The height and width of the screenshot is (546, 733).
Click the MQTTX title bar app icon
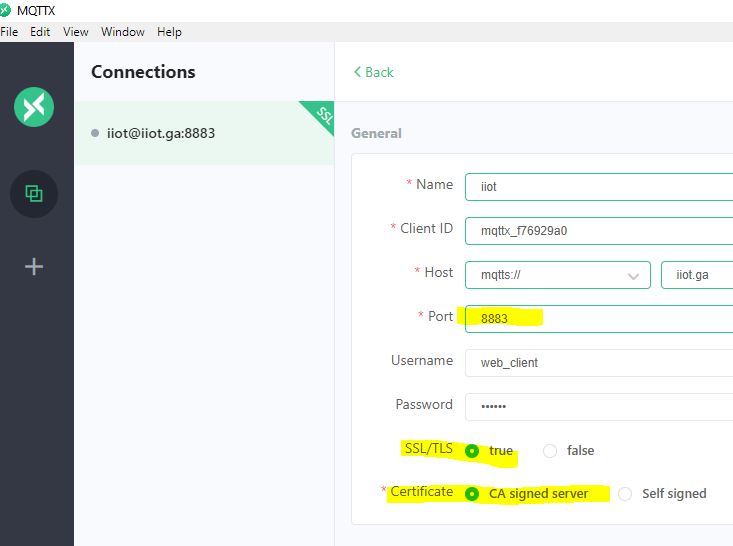coord(5,10)
